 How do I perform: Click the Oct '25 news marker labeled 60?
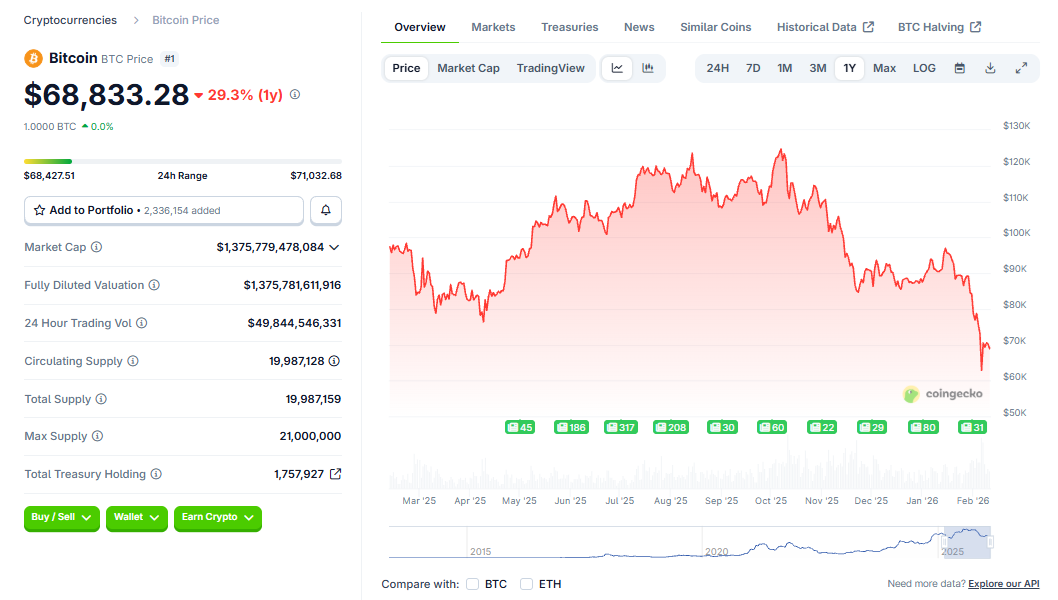click(772, 427)
